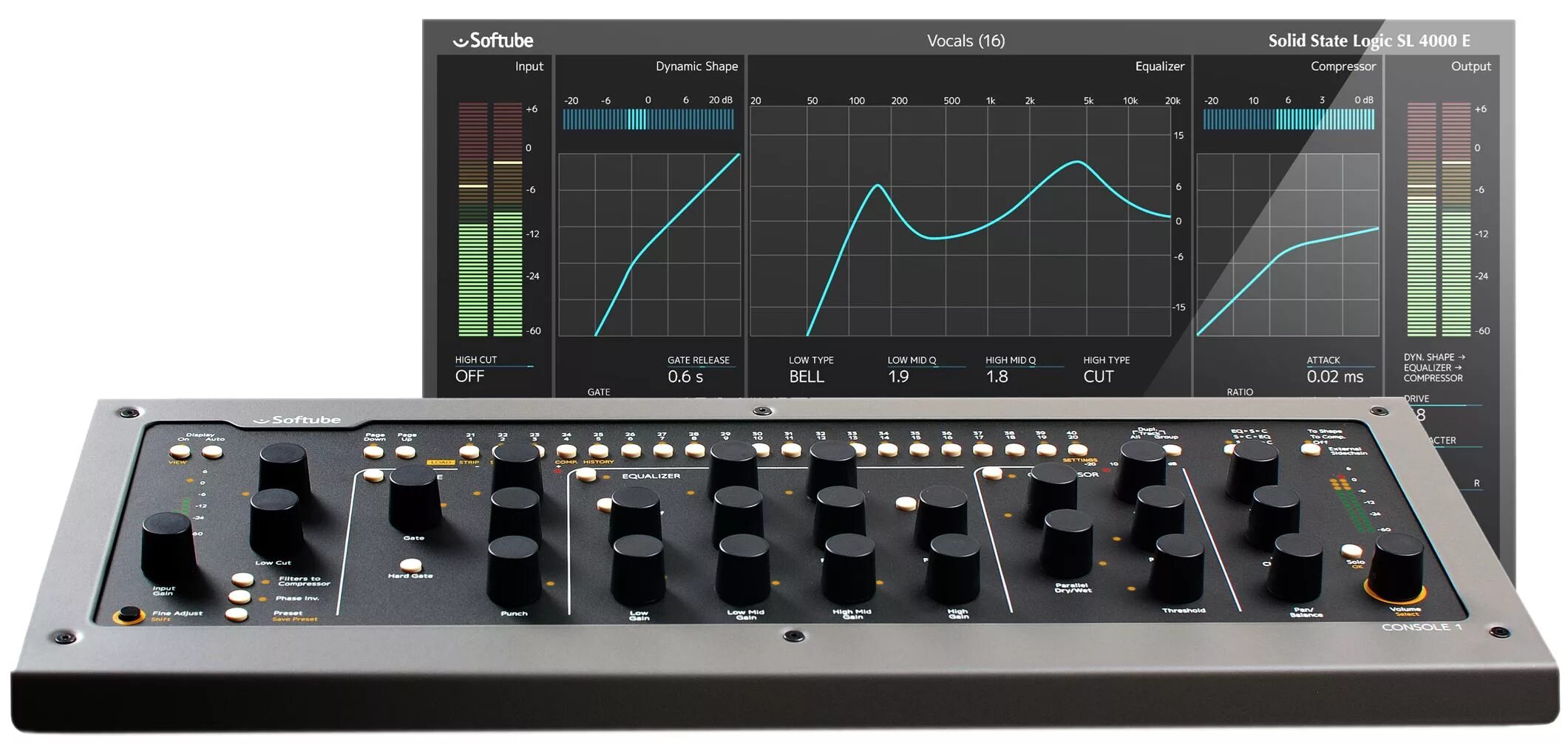
Task: Push the Preset button
Action: (237, 614)
